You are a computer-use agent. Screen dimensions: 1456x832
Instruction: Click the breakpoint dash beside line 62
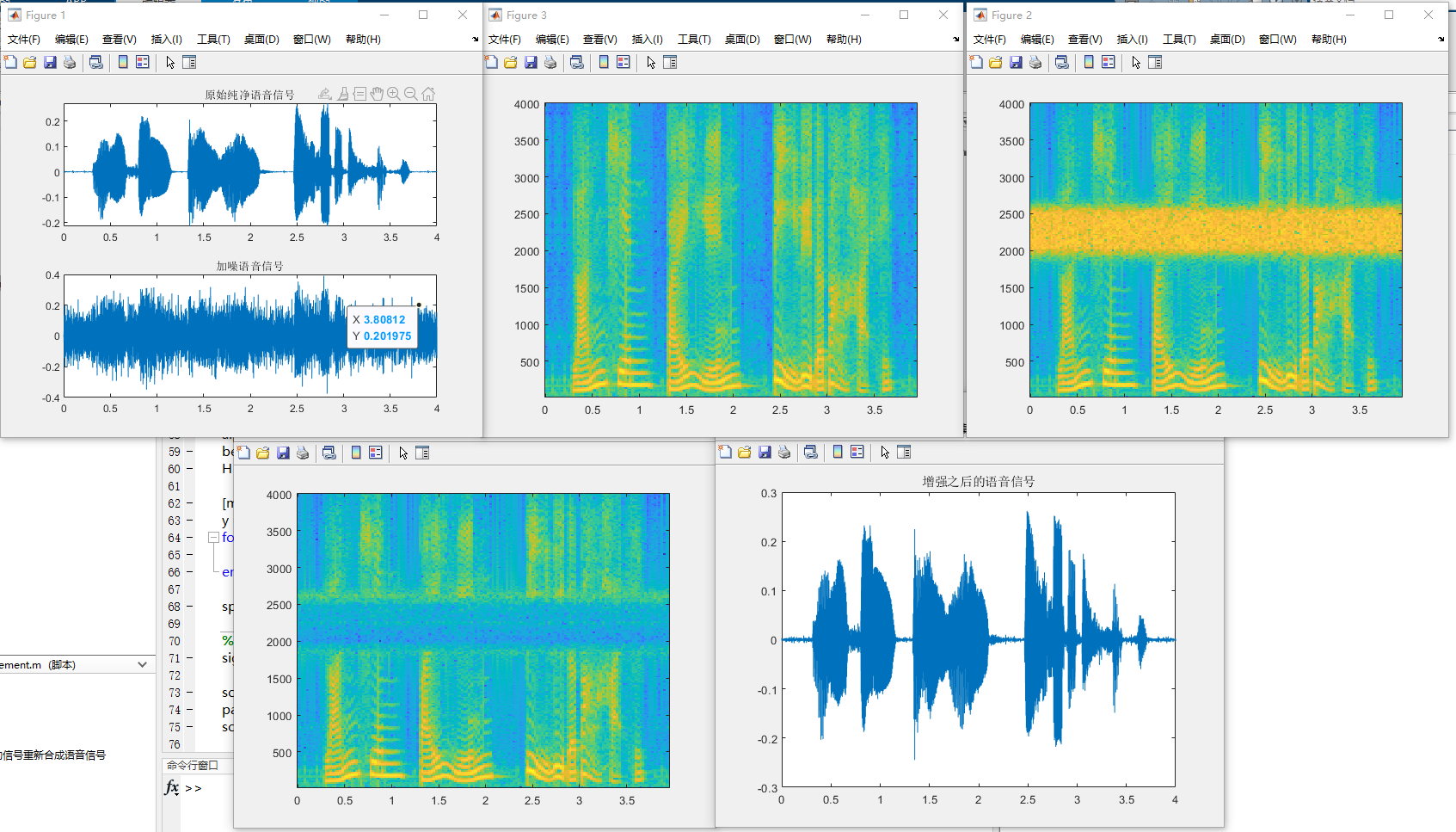tap(189, 503)
